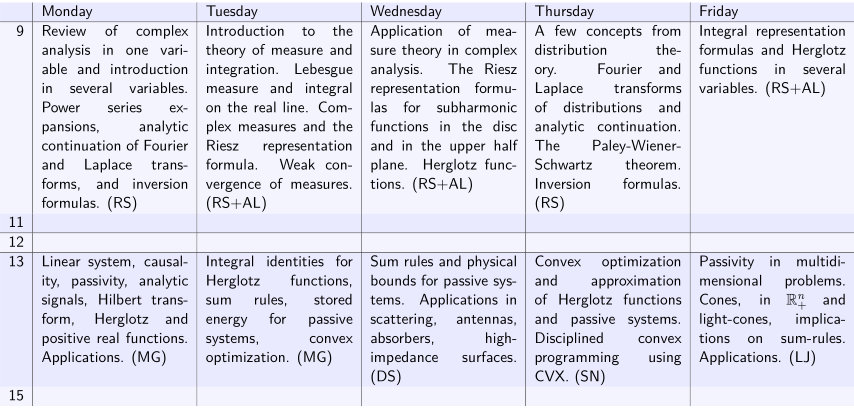Select Monday 13 o'clock linear system causality session
The image size is (854, 409).
click(x=114, y=319)
